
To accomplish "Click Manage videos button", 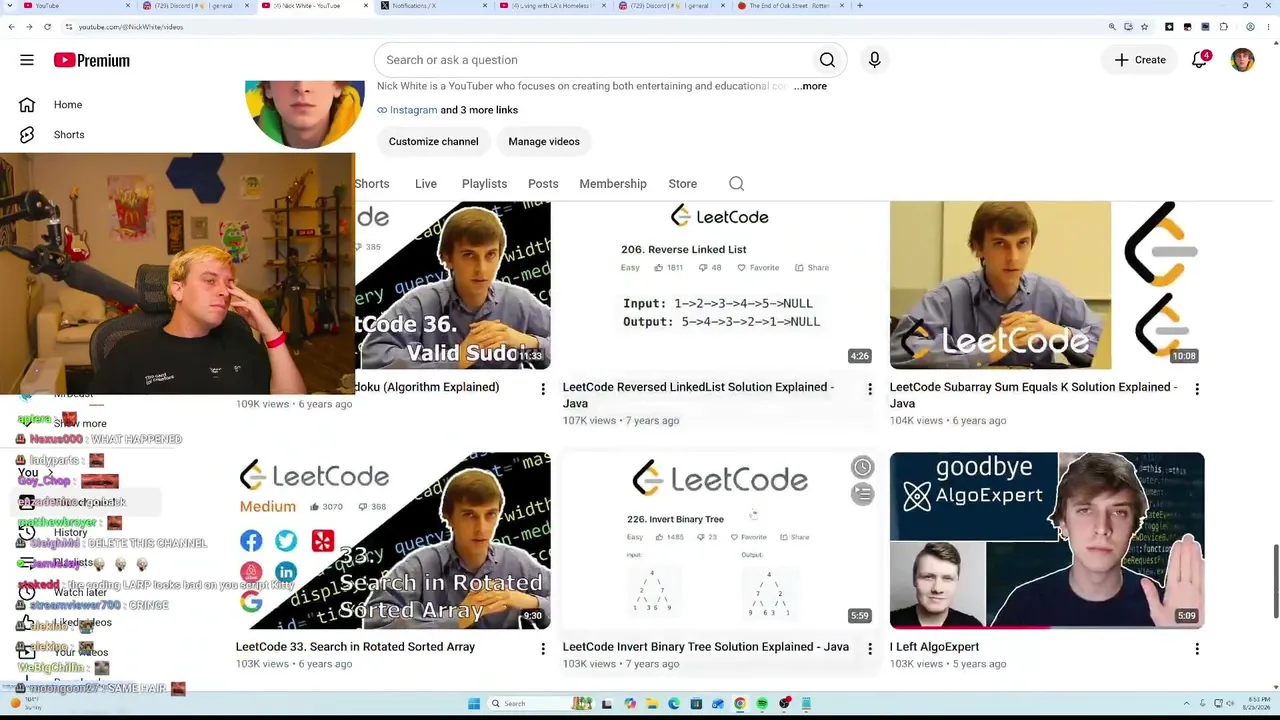I will 544,142.
